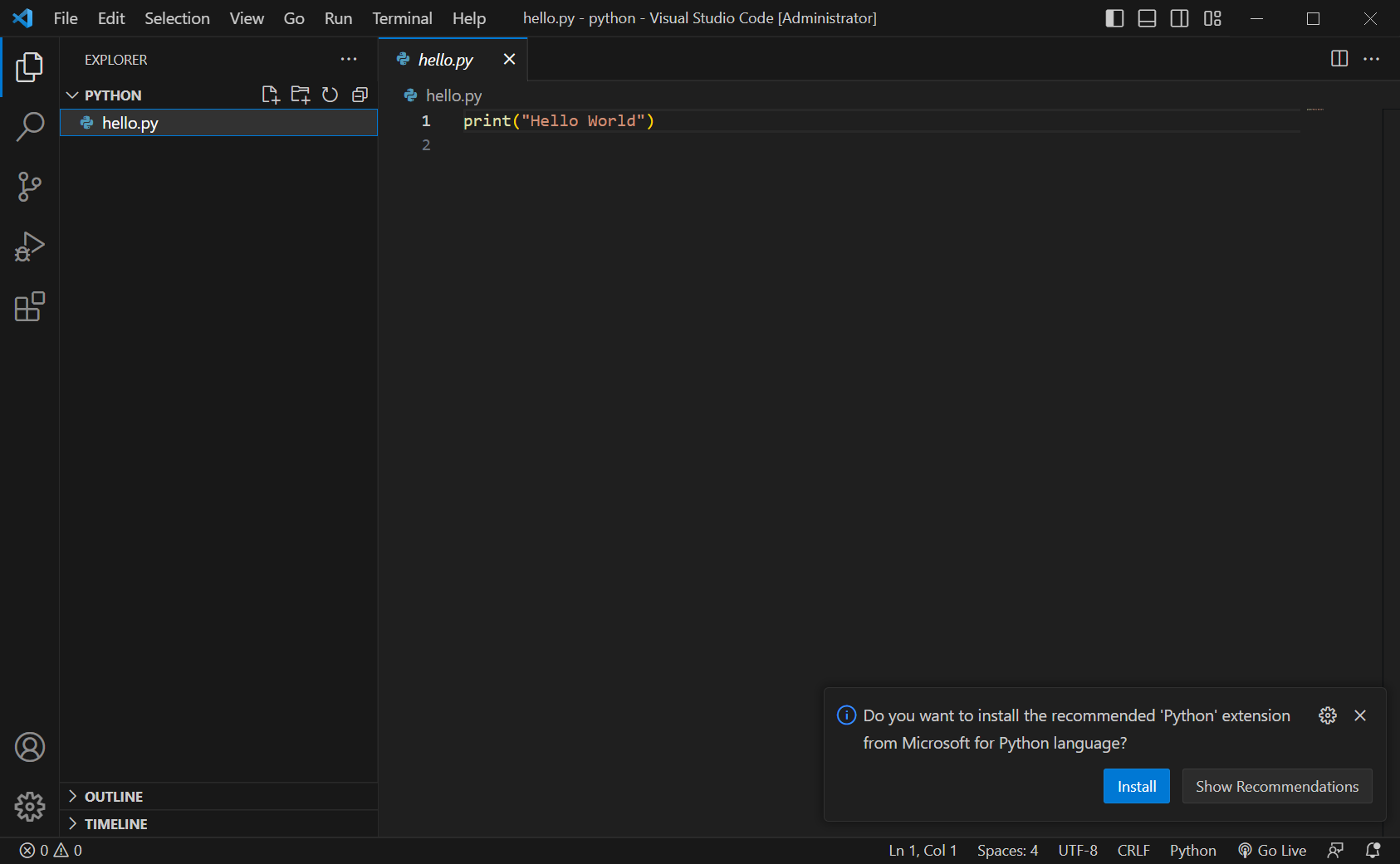Install the recommended Python extension
This screenshot has height=864, width=1400.
click(1137, 786)
